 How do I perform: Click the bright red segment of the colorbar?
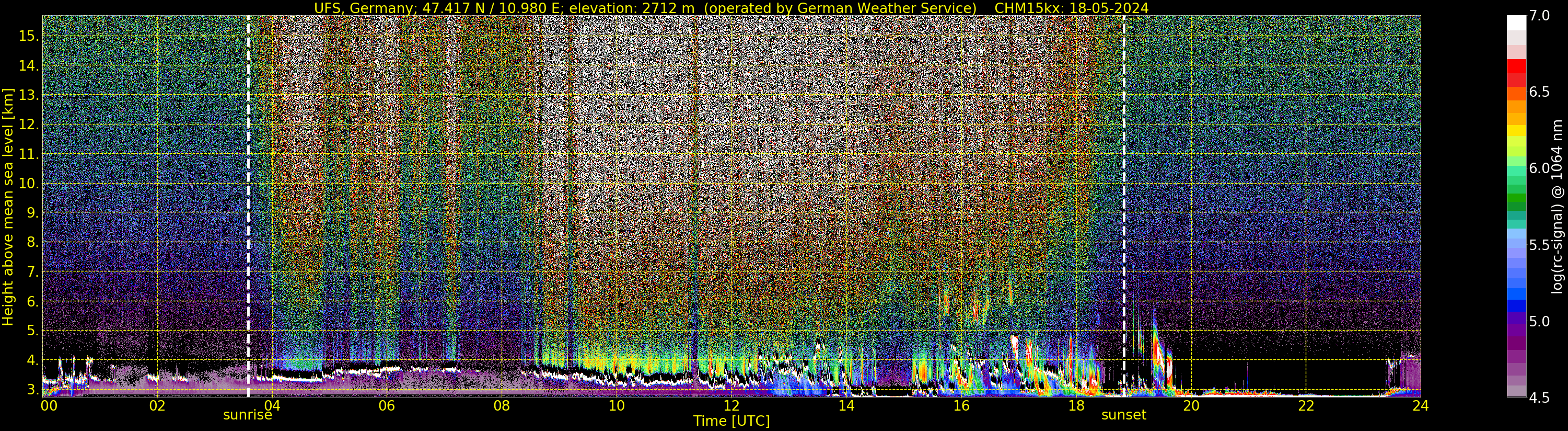click(1516, 66)
